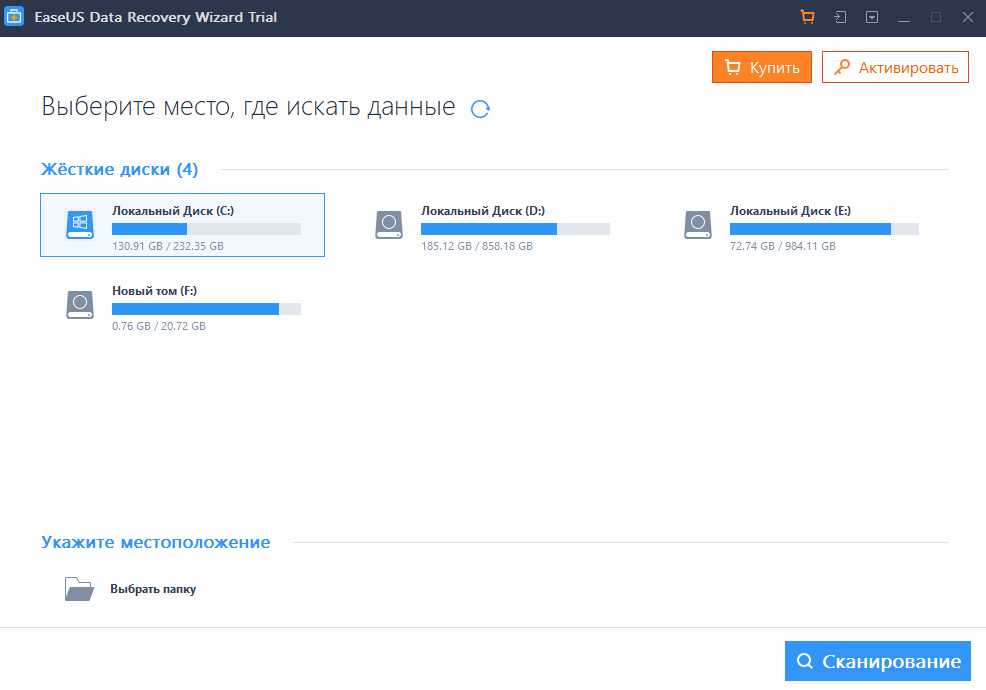Minimize the EaseUS window

(904, 17)
